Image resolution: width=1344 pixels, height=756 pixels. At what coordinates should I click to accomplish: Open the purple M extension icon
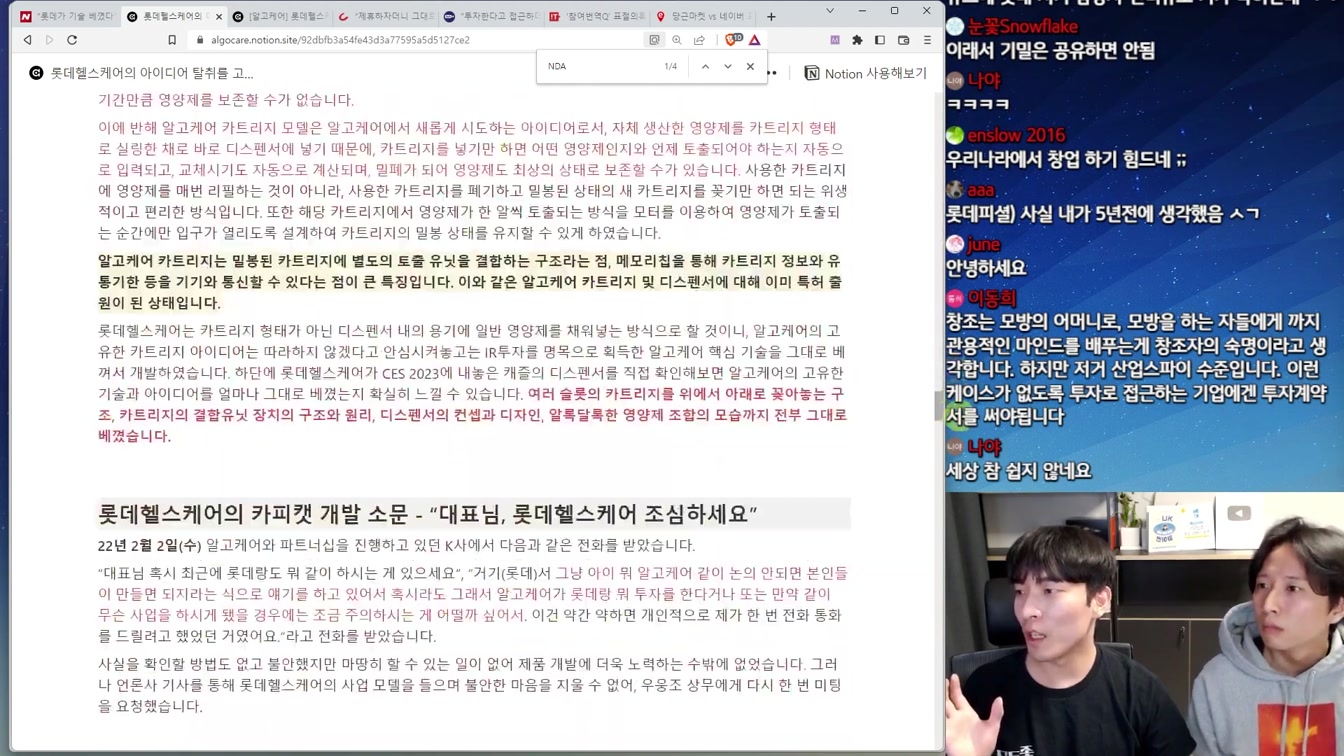(835, 40)
